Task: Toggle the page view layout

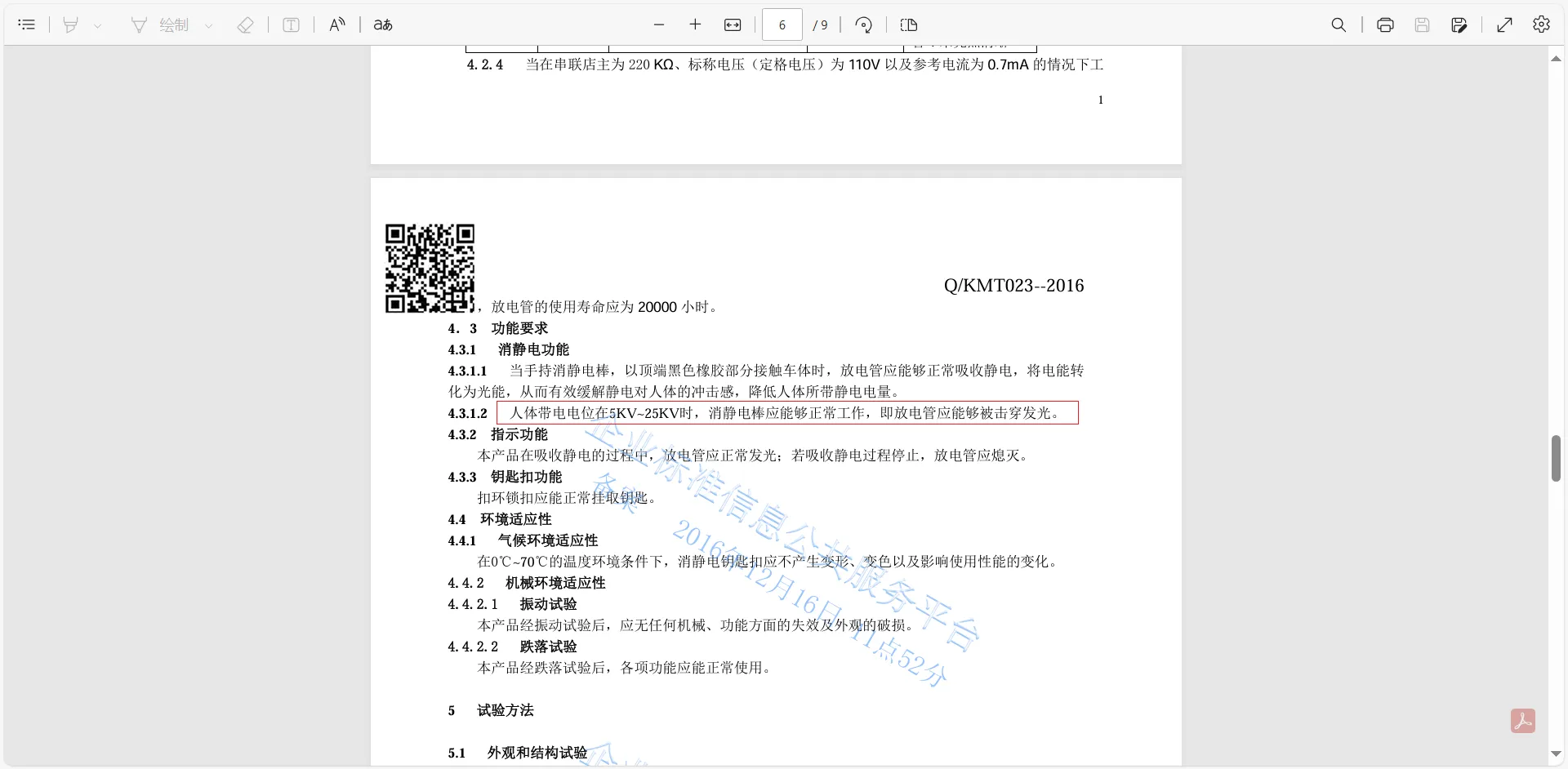Action: click(x=909, y=24)
